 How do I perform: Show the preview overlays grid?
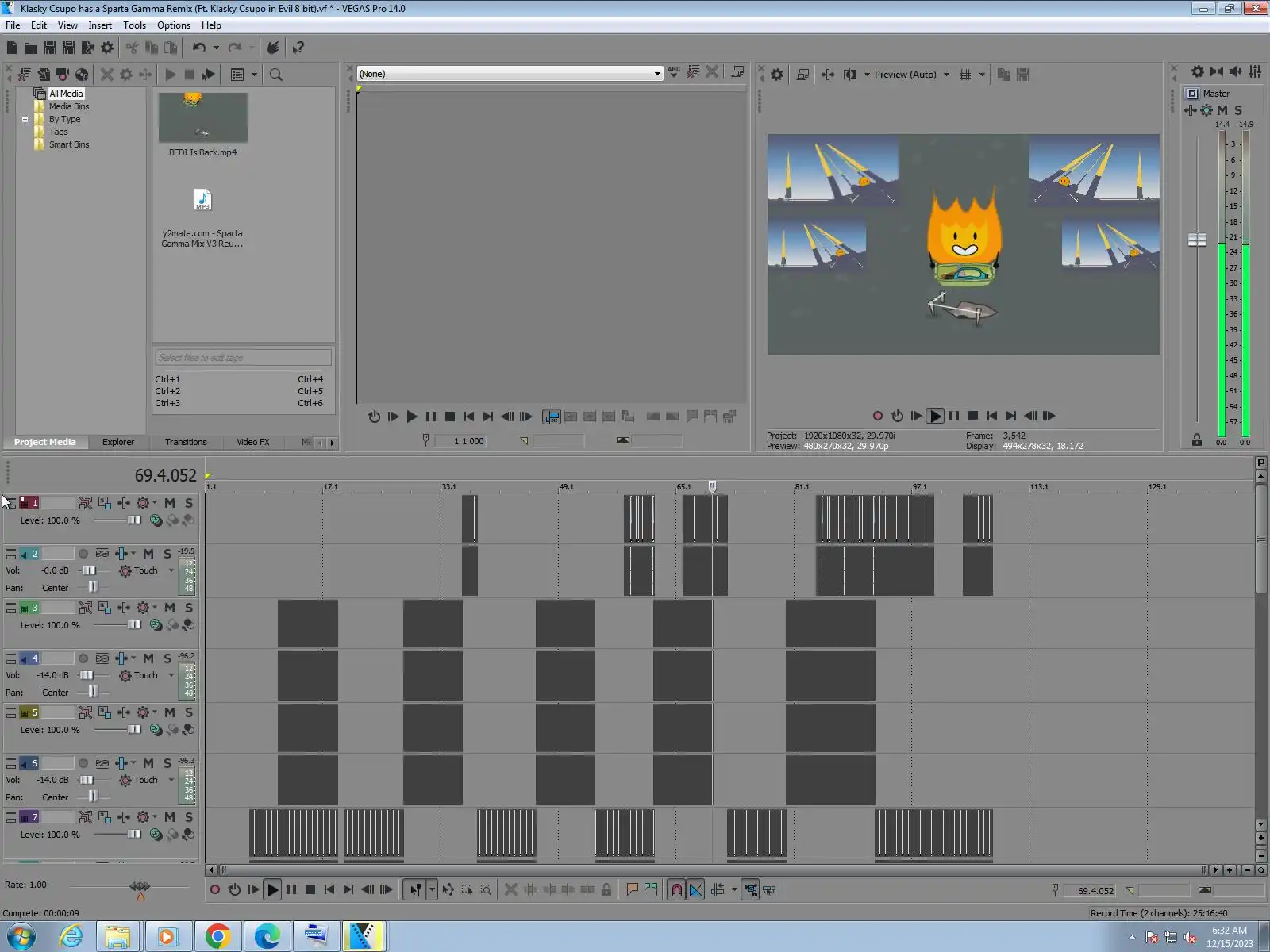tap(965, 75)
